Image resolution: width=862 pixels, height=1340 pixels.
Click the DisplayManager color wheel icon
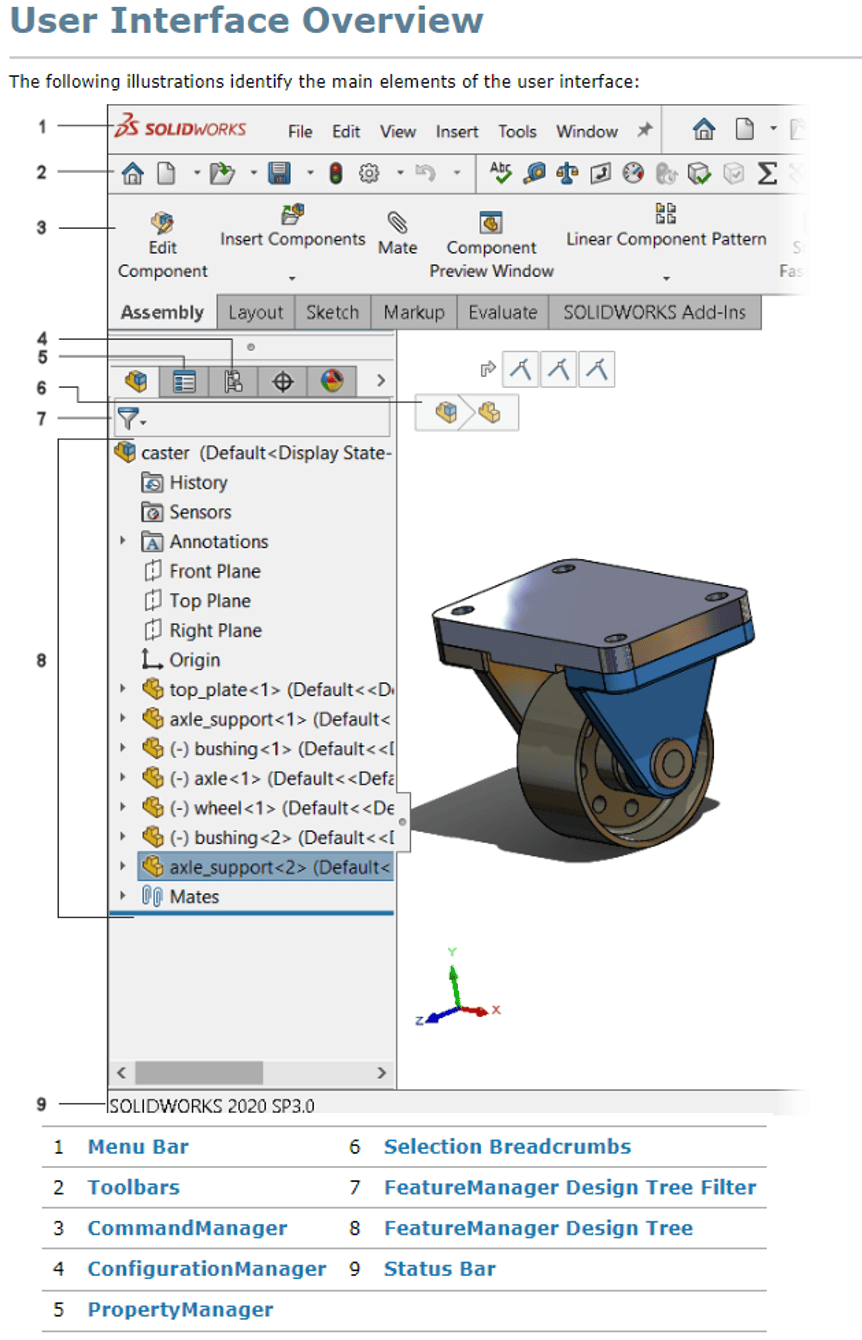[333, 381]
